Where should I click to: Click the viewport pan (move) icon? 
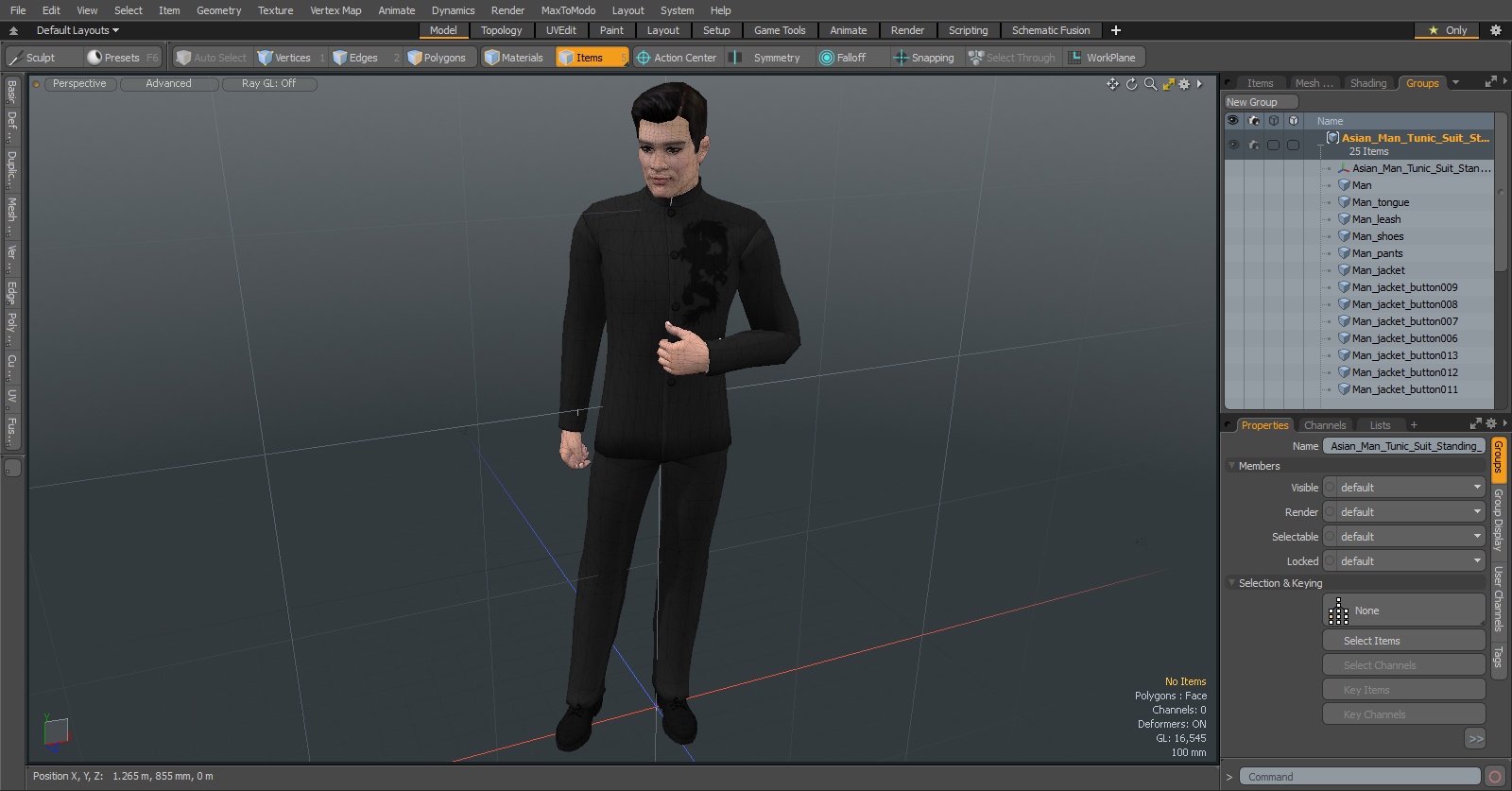1112,84
